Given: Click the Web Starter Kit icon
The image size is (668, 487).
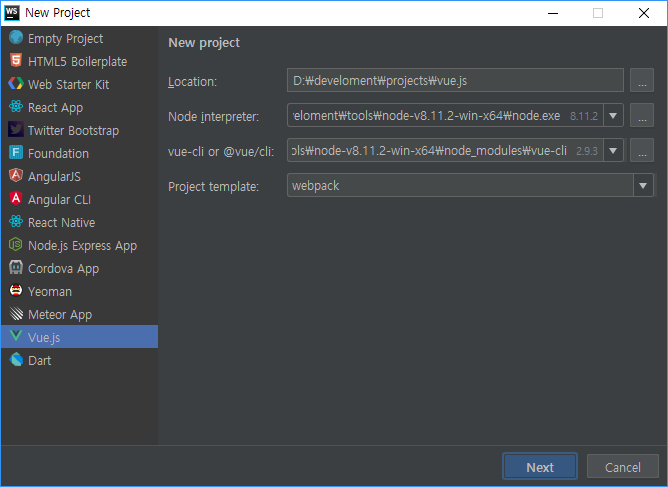Looking at the screenshot, I should 16,84.
